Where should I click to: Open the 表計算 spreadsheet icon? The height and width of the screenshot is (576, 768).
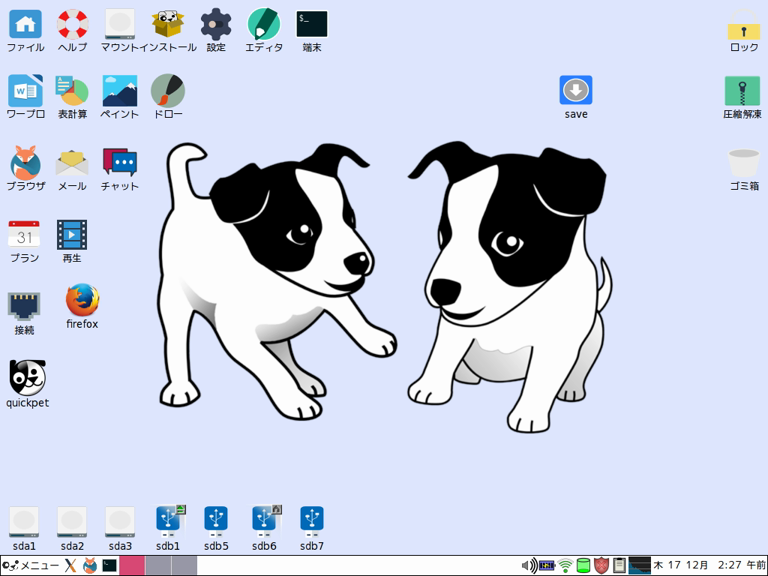pyautogui.click(x=72, y=91)
